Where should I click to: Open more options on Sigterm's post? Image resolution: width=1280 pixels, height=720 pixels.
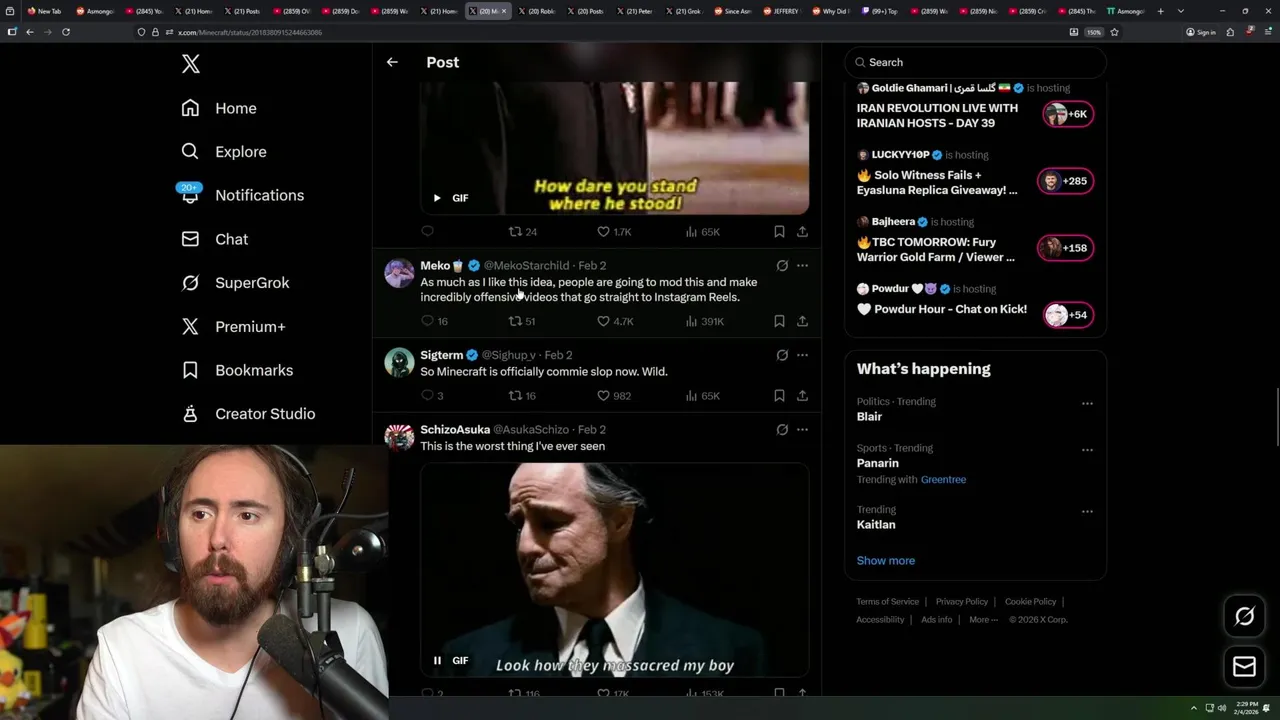[802, 355]
